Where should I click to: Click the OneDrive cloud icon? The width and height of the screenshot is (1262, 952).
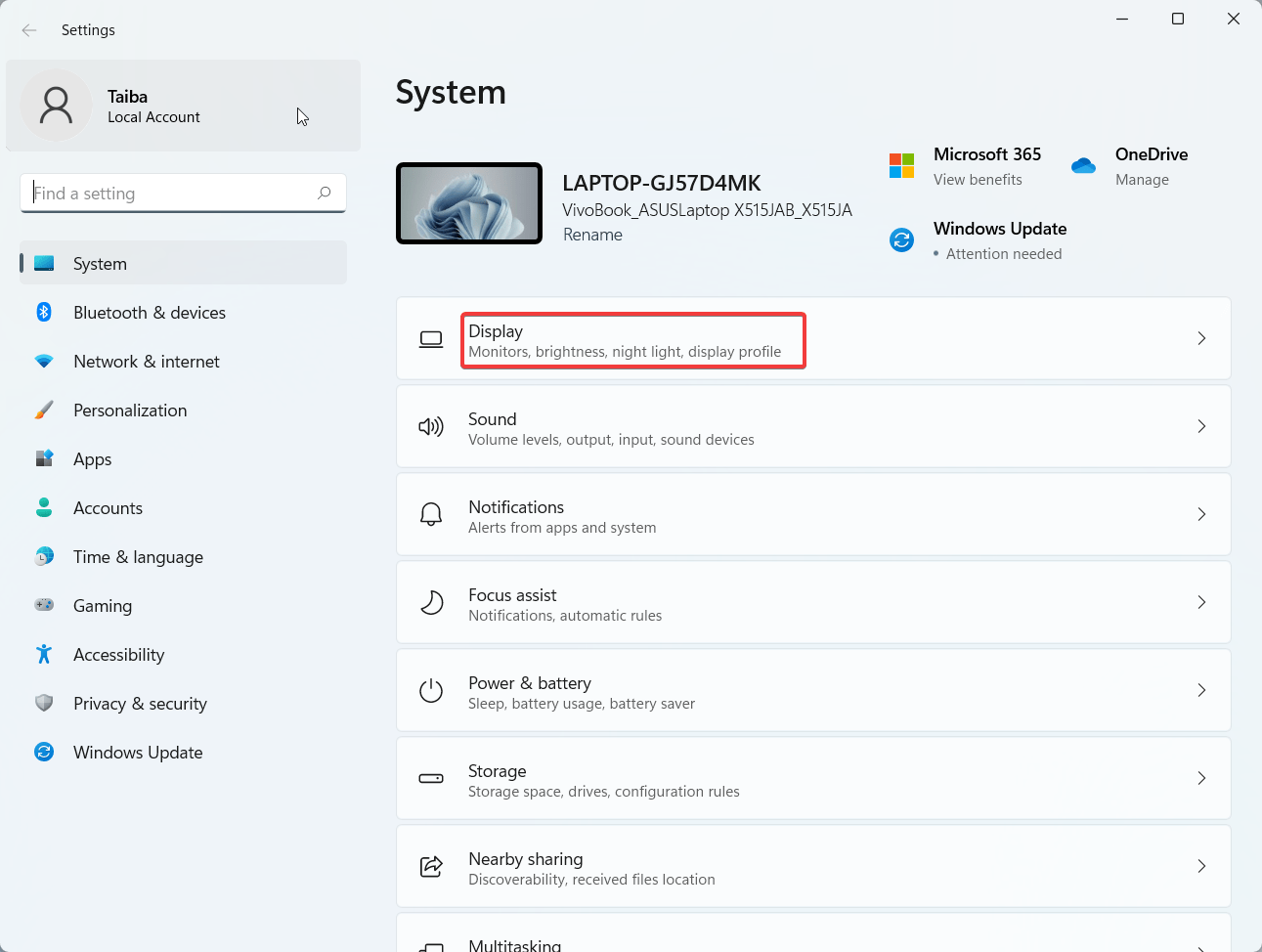[1083, 165]
